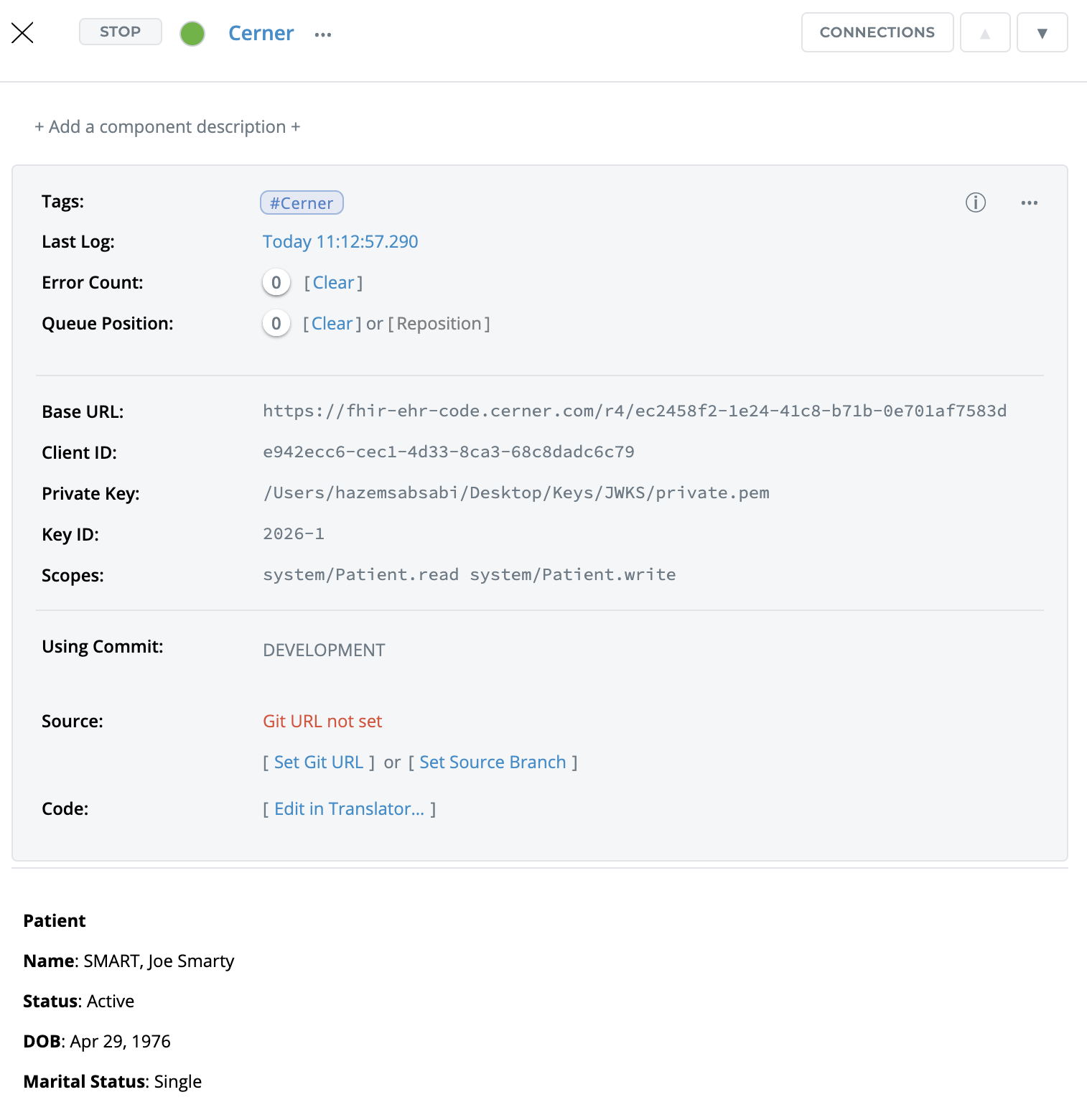Close the Cerner component panel
This screenshot has height=1120, width=1087.
[x=23, y=33]
